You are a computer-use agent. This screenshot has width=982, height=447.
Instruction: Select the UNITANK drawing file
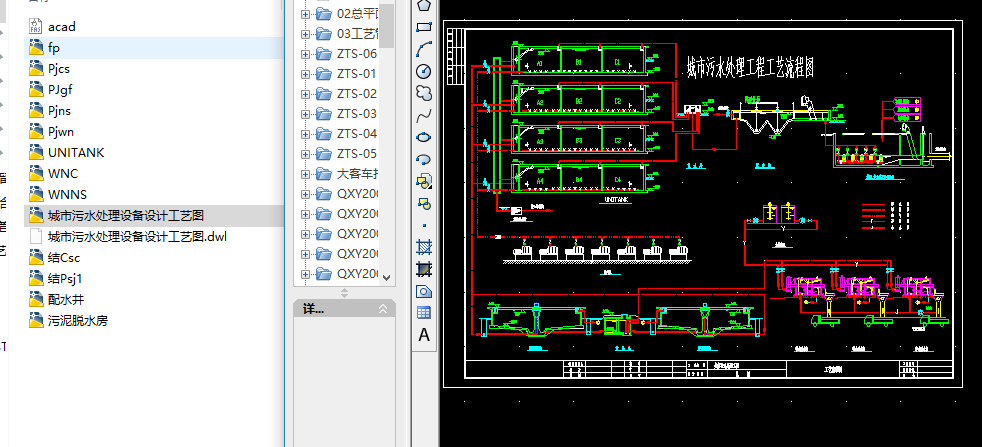(x=75, y=153)
